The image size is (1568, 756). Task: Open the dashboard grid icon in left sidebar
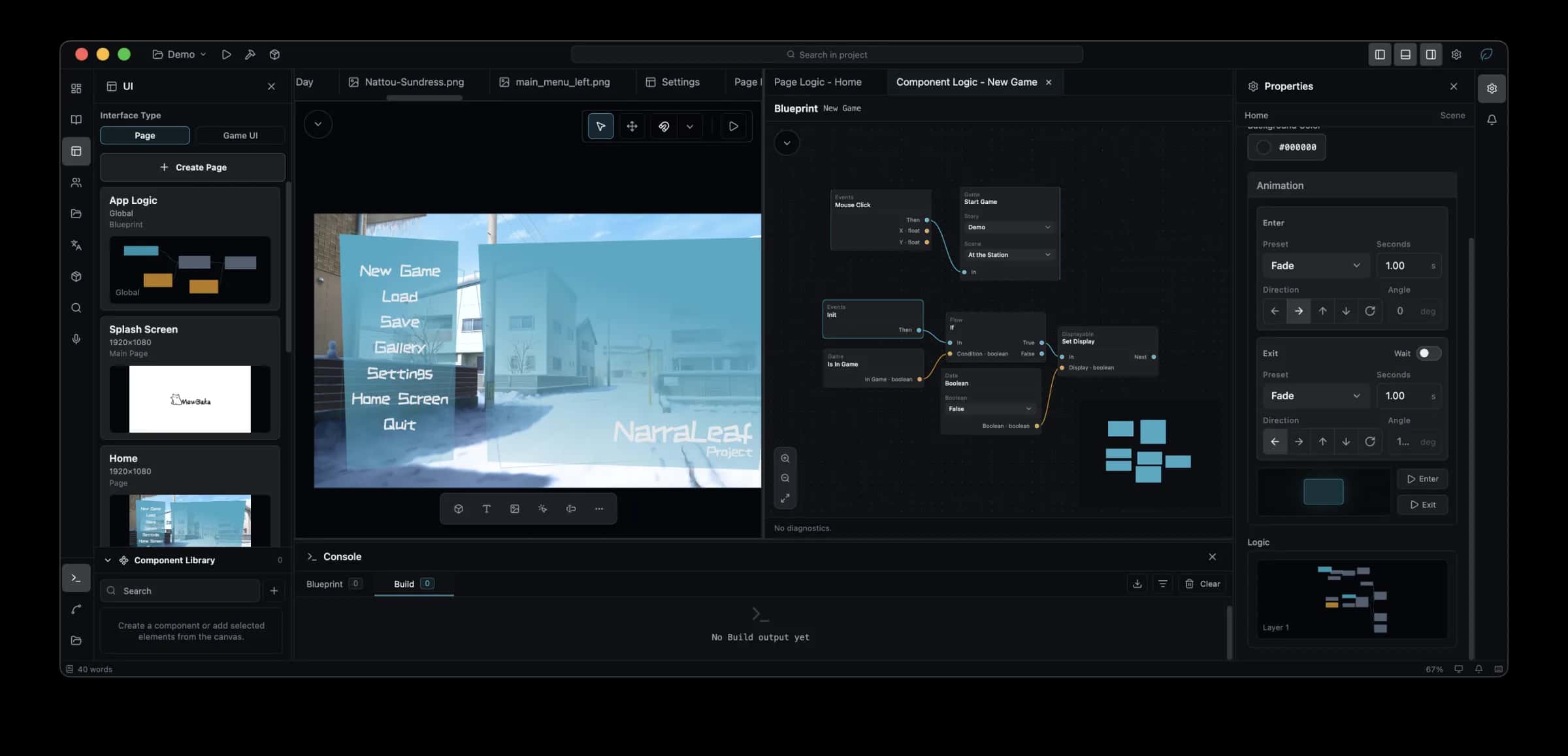[76, 88]
